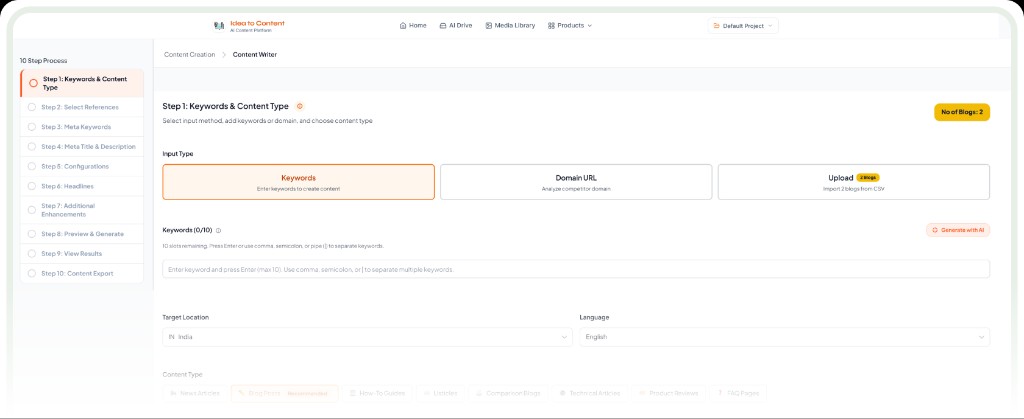This screenshot has height=419, width=1024.
Task: Open Step 10: Content Export in sidebar
Action: click(x=82, y=273)
